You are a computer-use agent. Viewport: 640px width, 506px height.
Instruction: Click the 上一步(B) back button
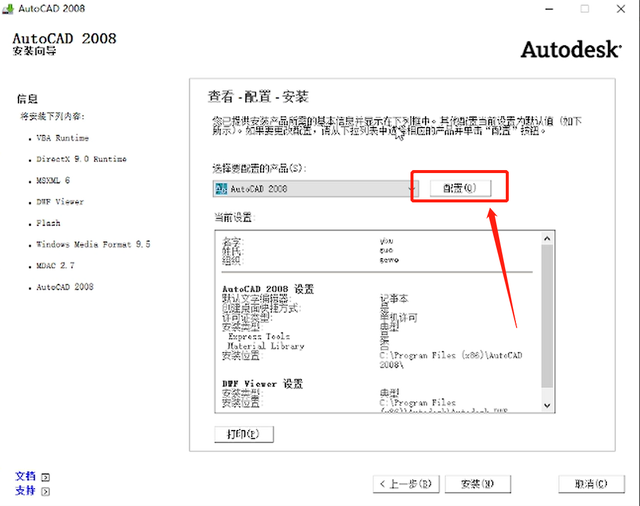tap(406, 484)
